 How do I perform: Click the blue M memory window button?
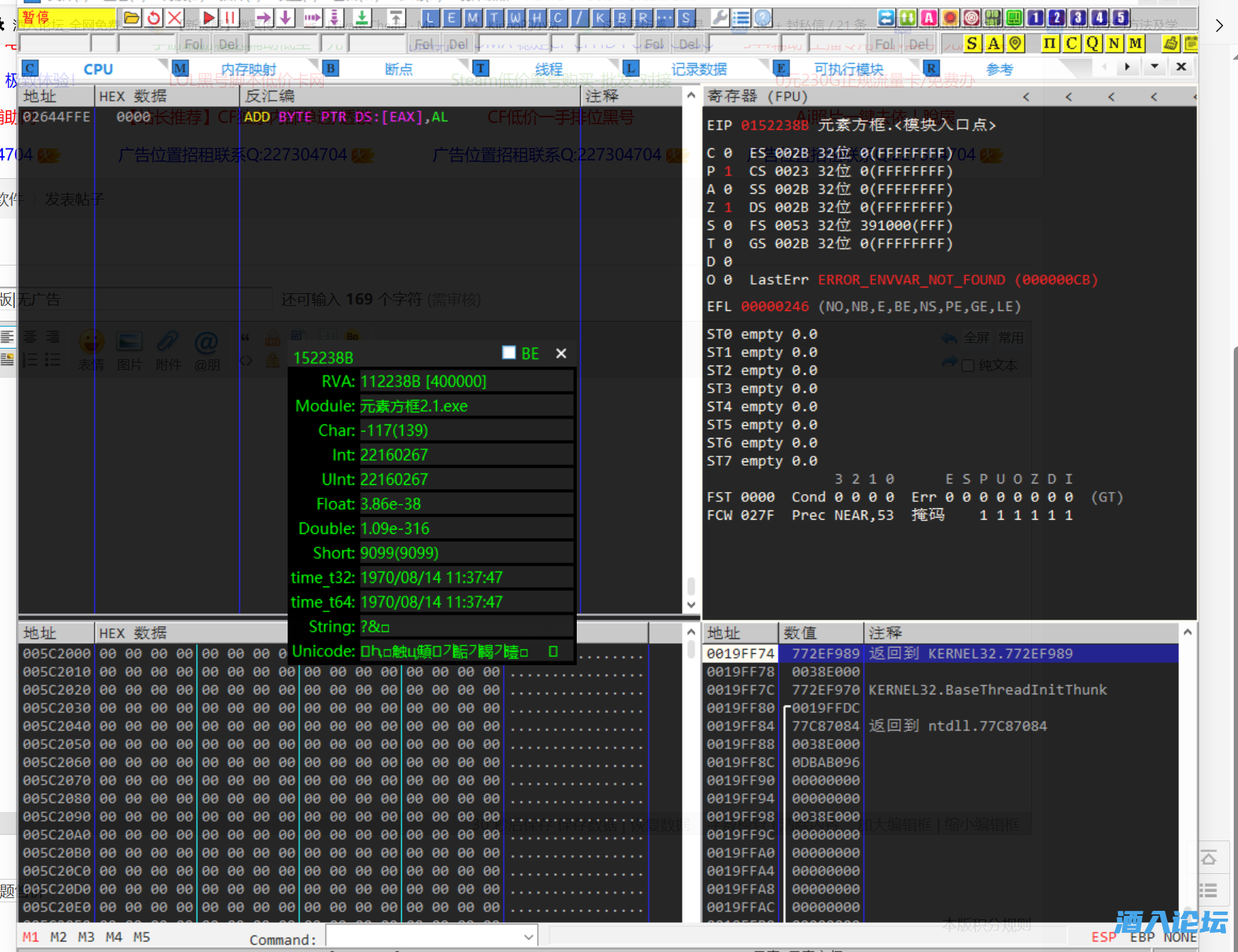[472, 18]
